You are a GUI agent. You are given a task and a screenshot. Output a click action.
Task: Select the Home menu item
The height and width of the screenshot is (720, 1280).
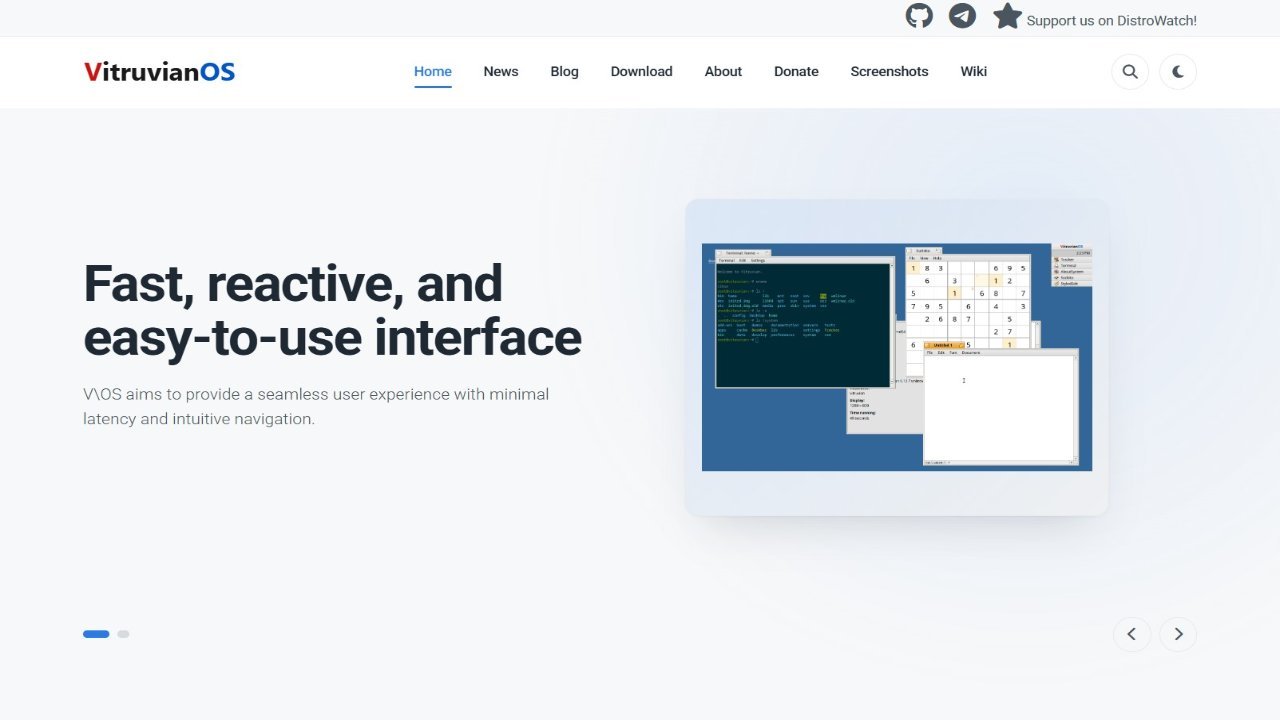click(433, 72)
